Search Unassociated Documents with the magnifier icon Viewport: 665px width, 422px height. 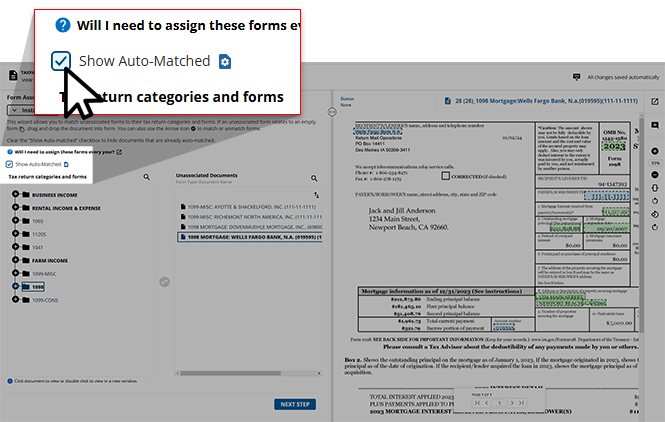pyautogui.click(x=314, y=178)
